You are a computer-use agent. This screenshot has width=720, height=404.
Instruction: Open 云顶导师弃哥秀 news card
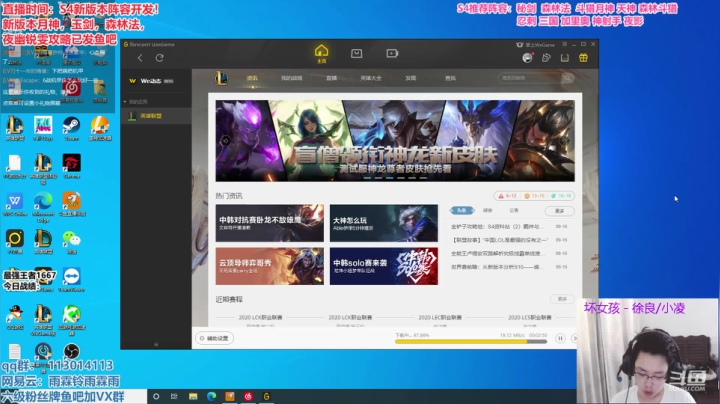(270, 266)
